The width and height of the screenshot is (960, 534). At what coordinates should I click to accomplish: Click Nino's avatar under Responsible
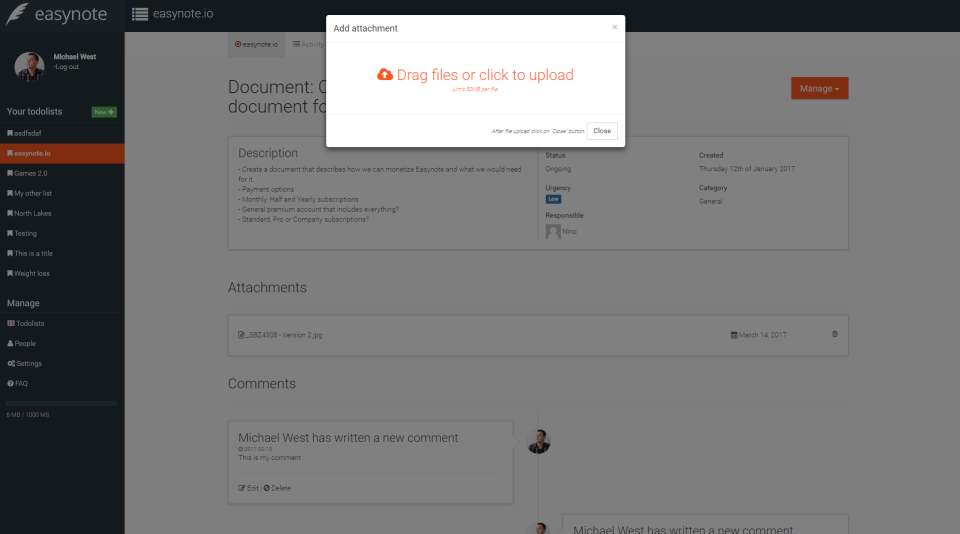[553, 231]
